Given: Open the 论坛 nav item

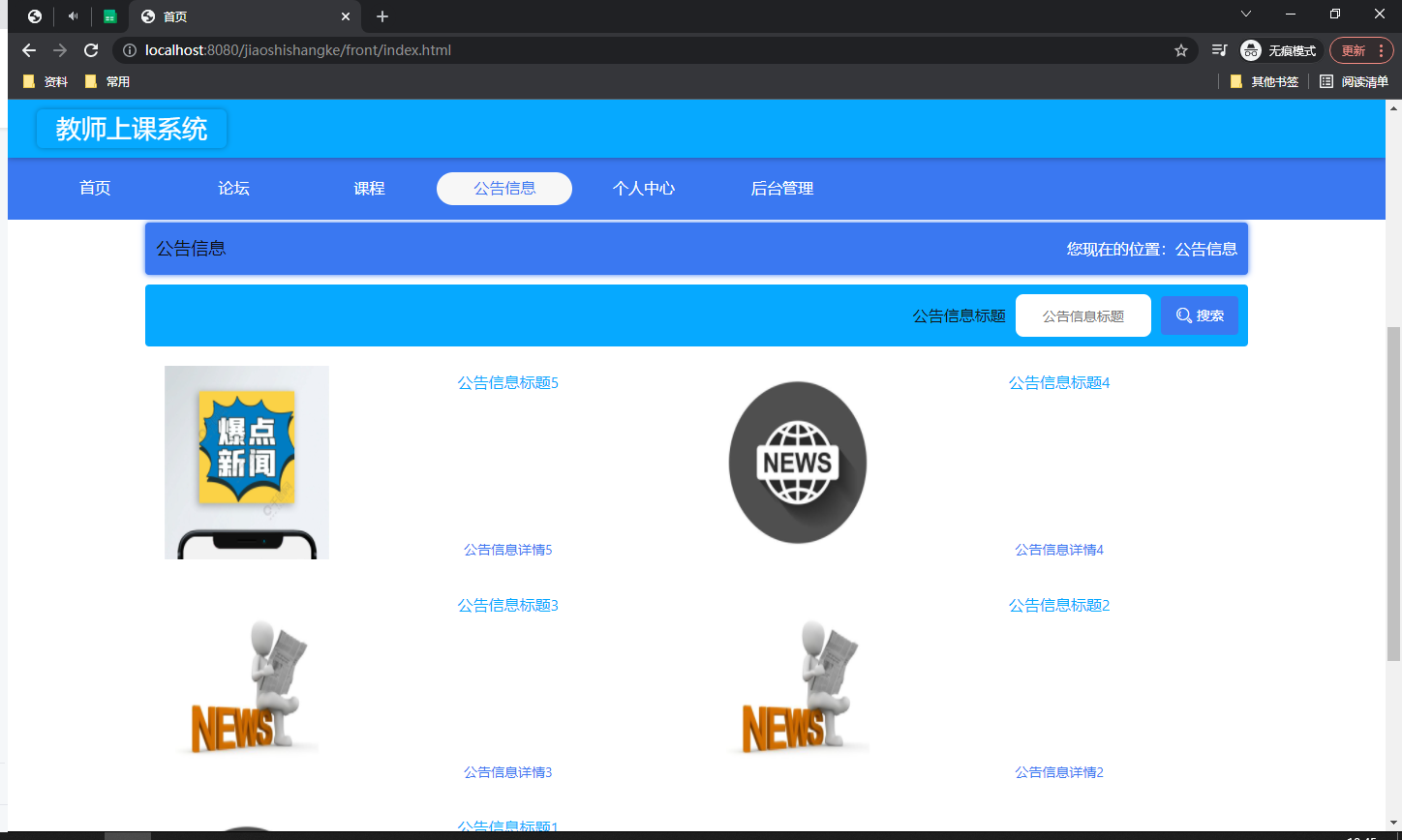Looking at the screenshot, I should (233, 189).
